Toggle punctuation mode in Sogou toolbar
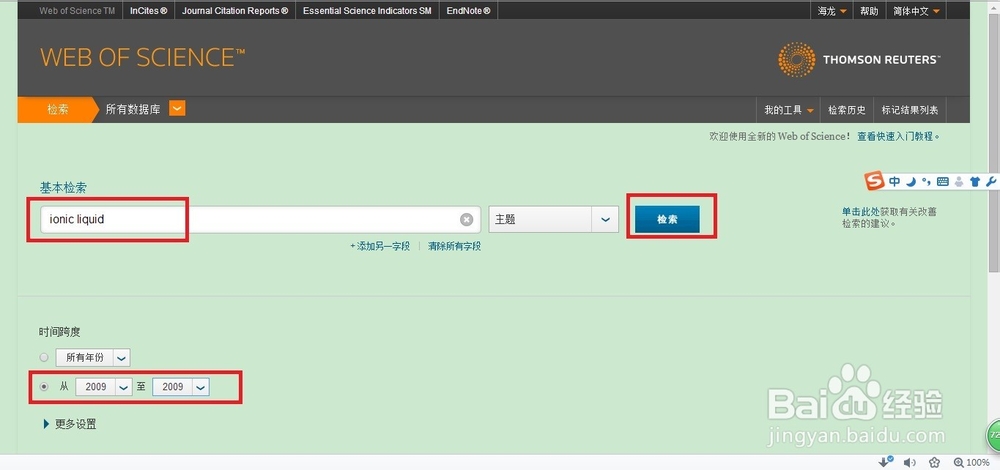 927,181
